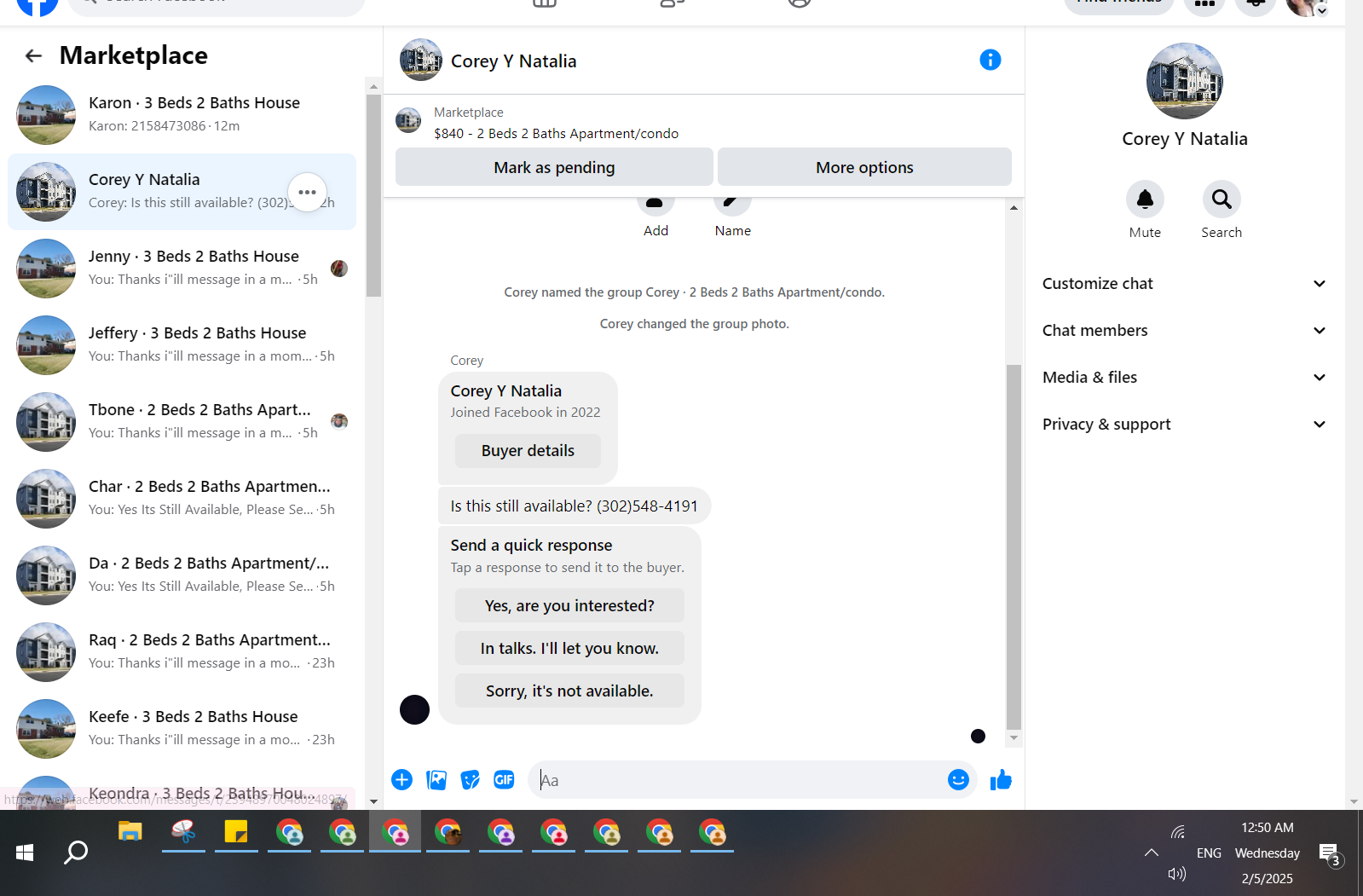Open Windows Start menu
1363x896 pixels.
pos(25,852)
